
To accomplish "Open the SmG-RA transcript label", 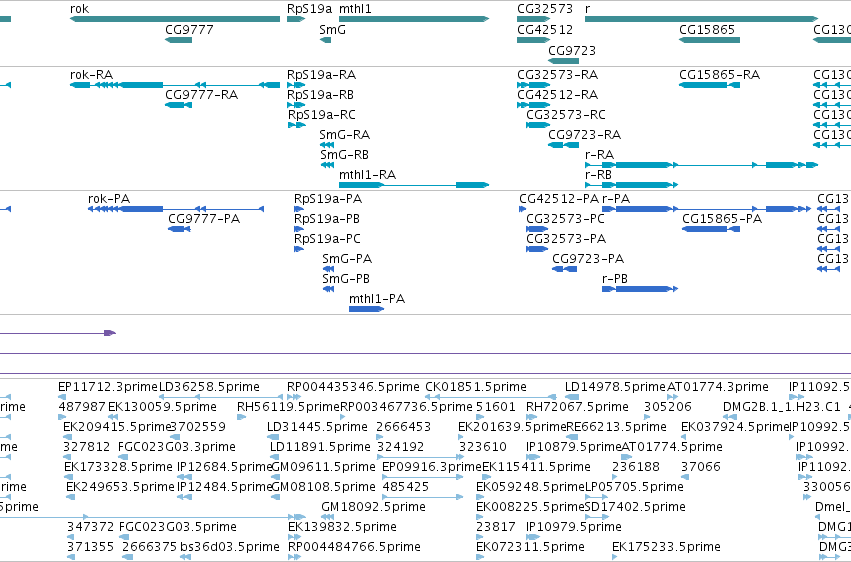I will pos(345,135).
